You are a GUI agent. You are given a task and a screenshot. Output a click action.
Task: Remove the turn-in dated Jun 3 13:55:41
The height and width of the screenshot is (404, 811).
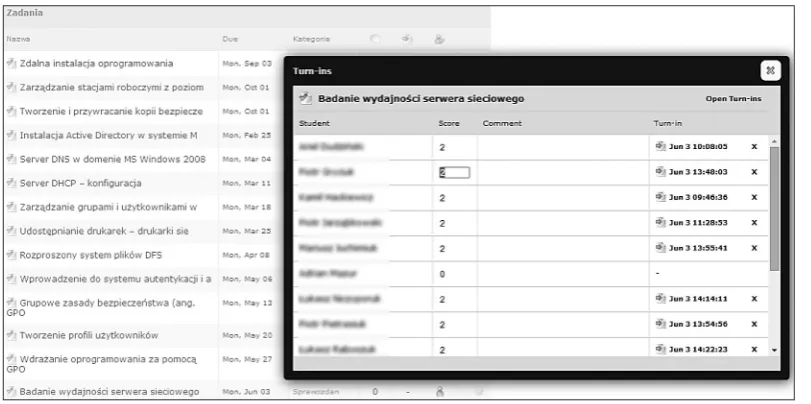tap(754, 248)
